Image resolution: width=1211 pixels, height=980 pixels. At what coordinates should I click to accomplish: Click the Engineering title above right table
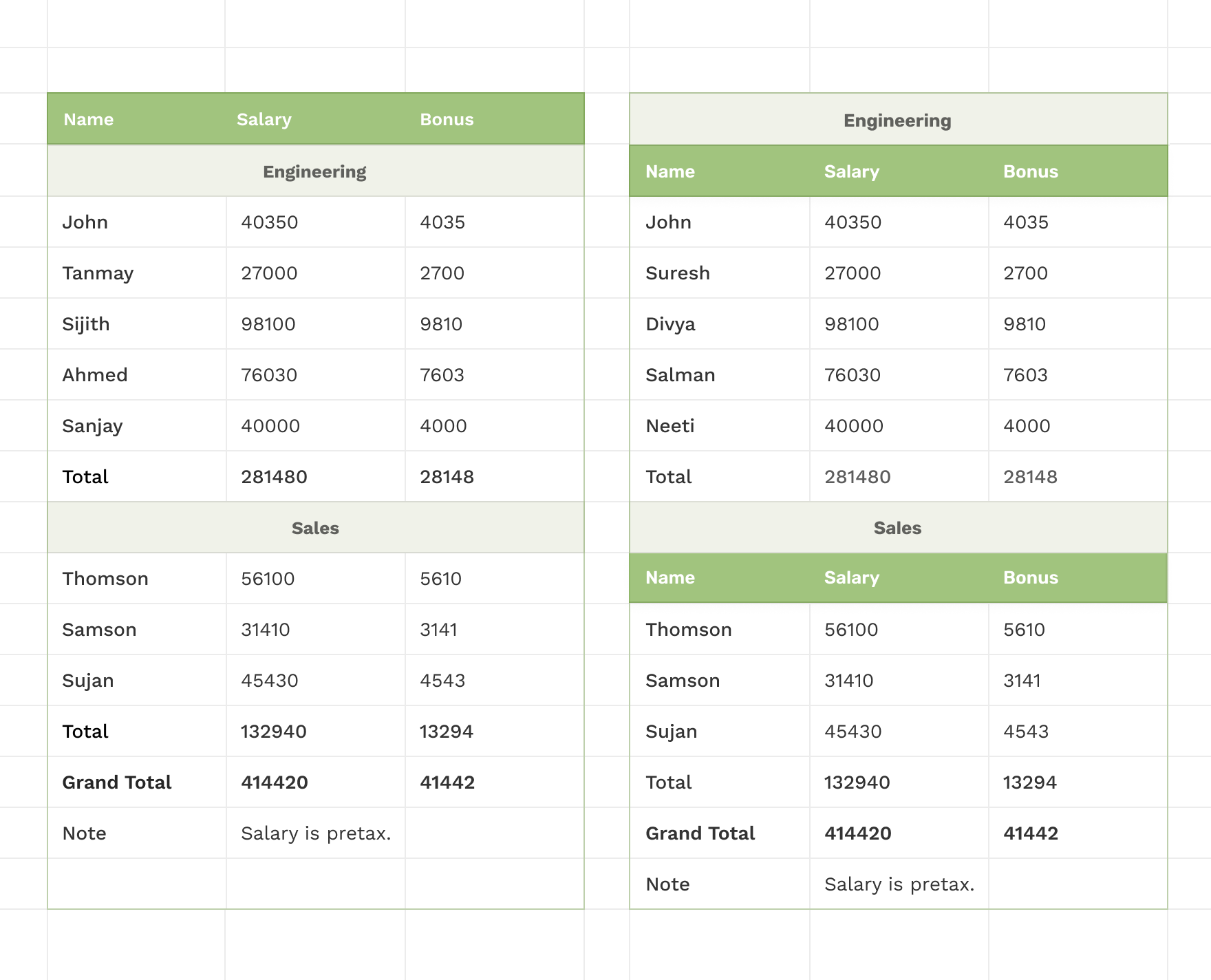click(898, 120)
